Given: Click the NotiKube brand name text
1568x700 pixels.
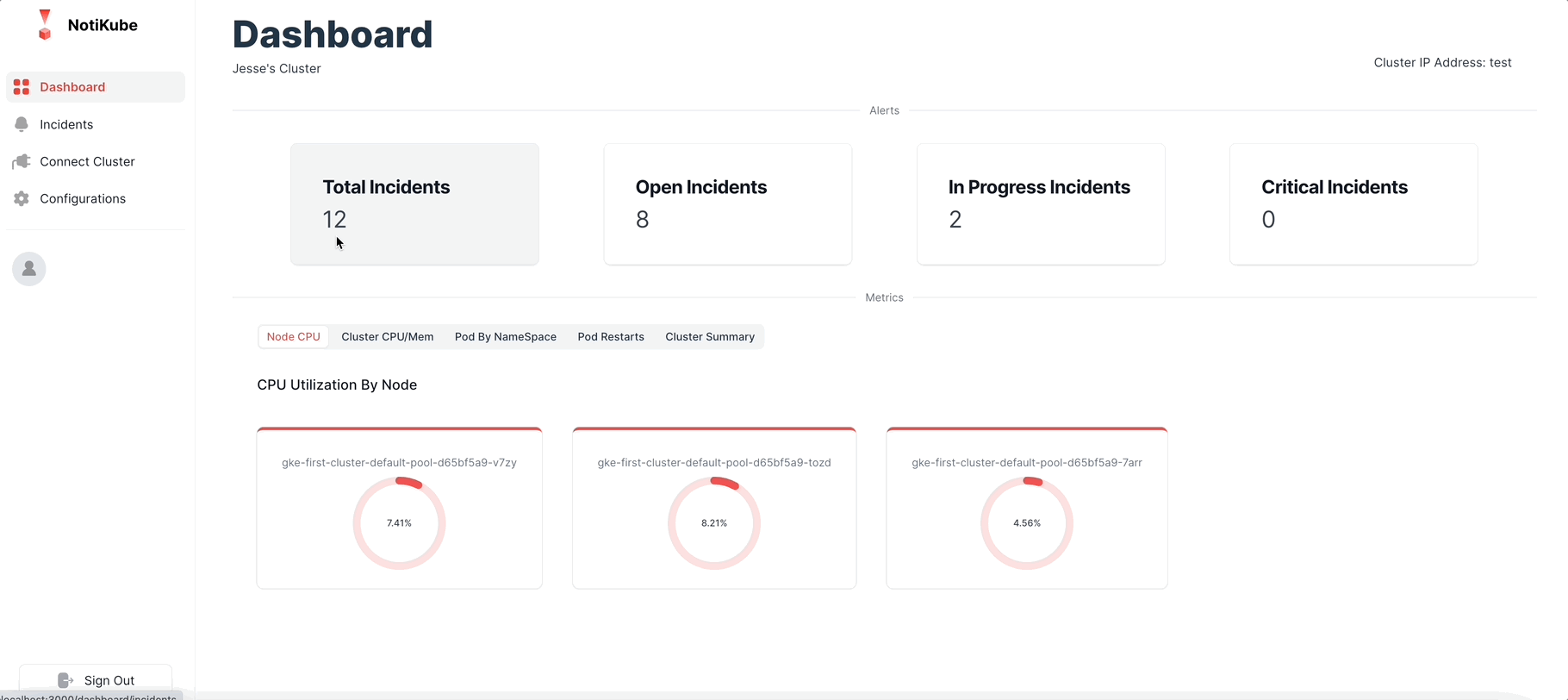Looking at the screenshot, I should click(103, 25).
